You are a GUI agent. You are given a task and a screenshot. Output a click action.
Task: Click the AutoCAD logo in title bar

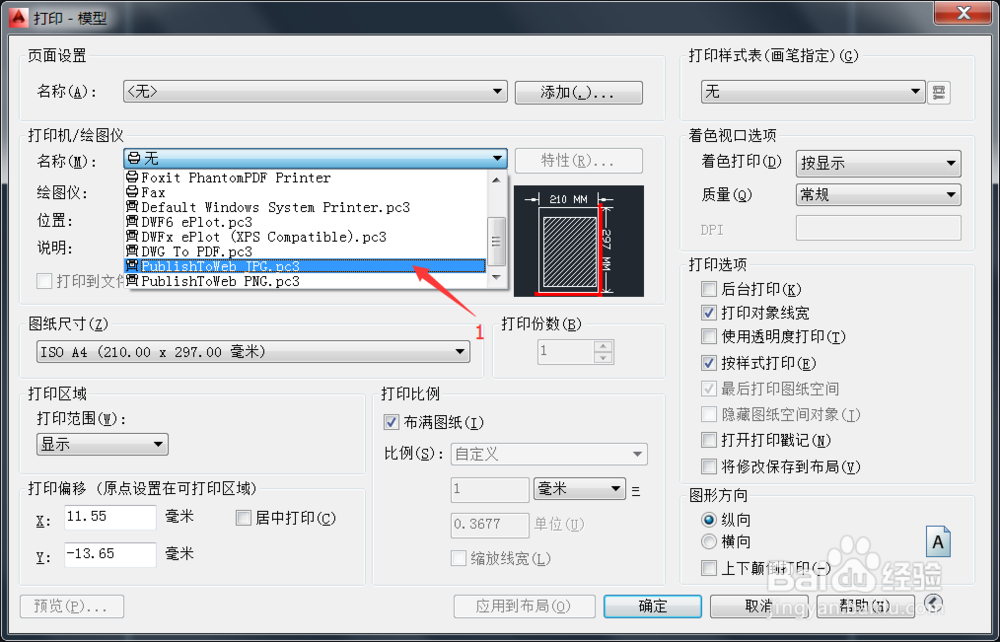point(18,17)
